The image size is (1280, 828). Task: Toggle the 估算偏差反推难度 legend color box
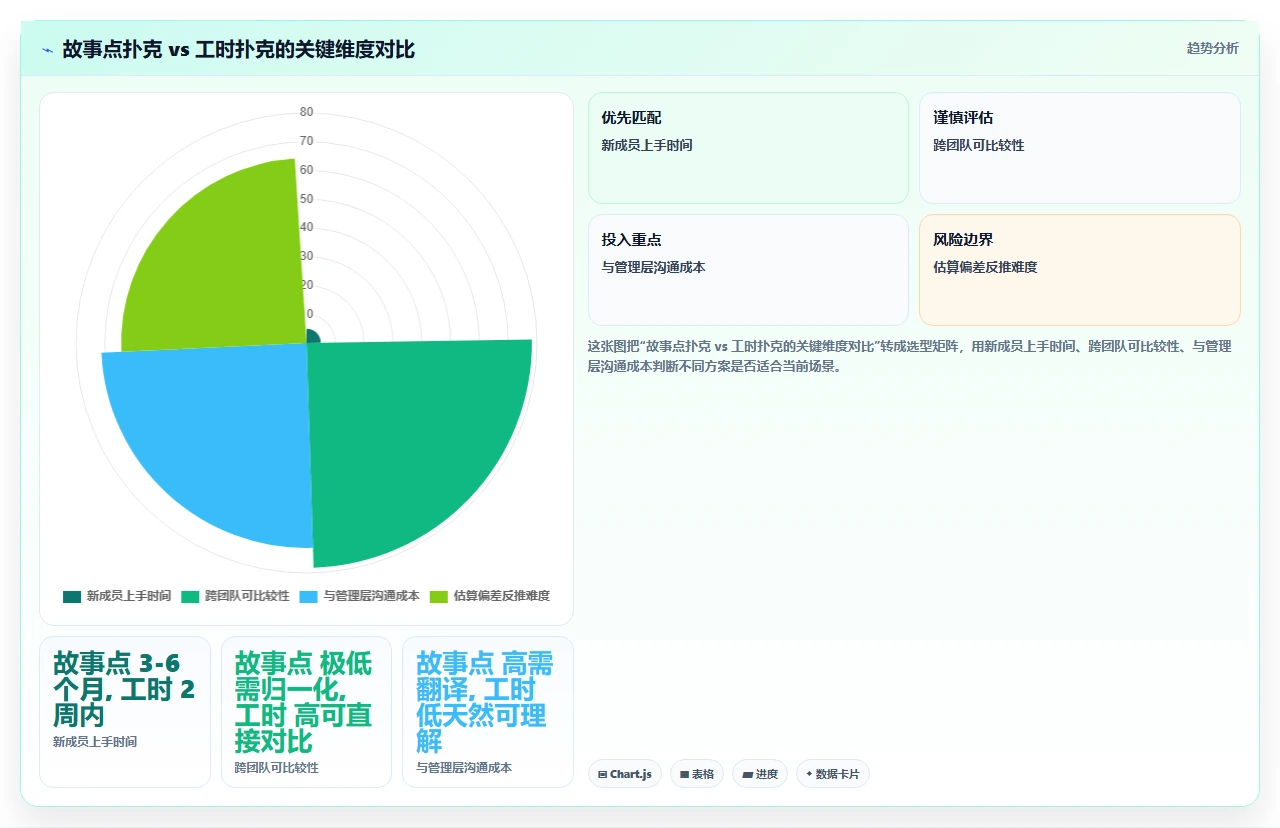point(439,596)
